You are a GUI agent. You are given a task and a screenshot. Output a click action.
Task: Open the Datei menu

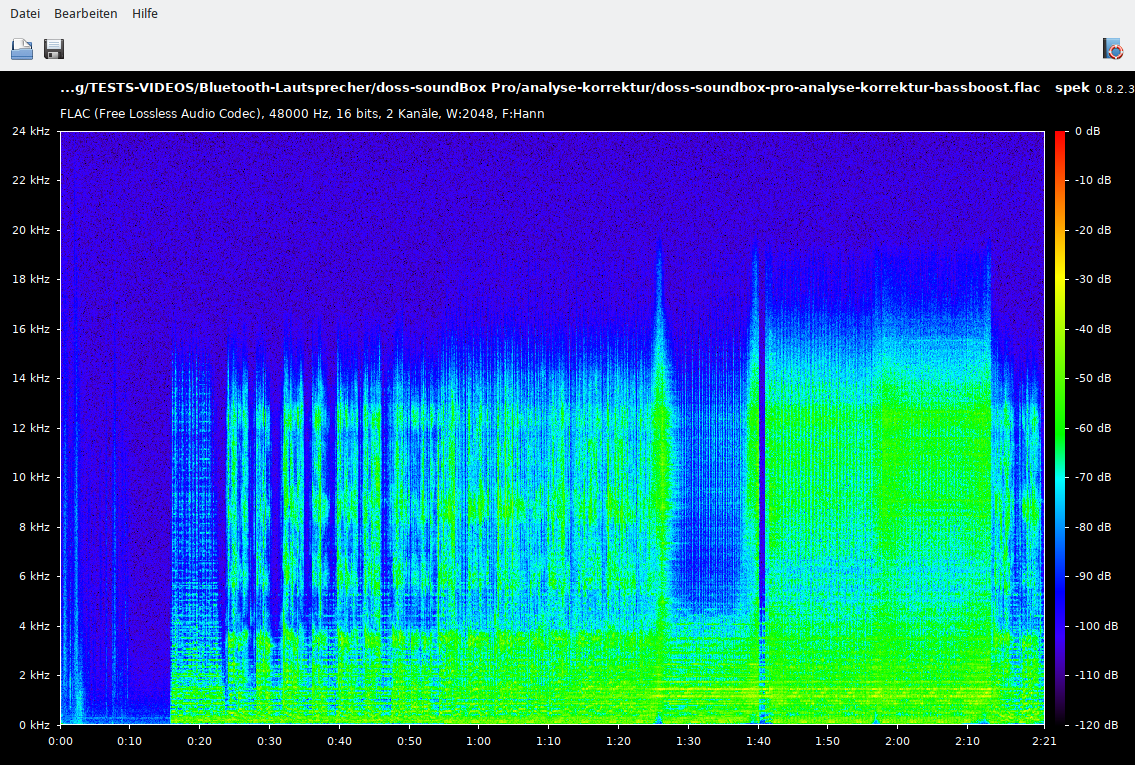pos(25,13)
